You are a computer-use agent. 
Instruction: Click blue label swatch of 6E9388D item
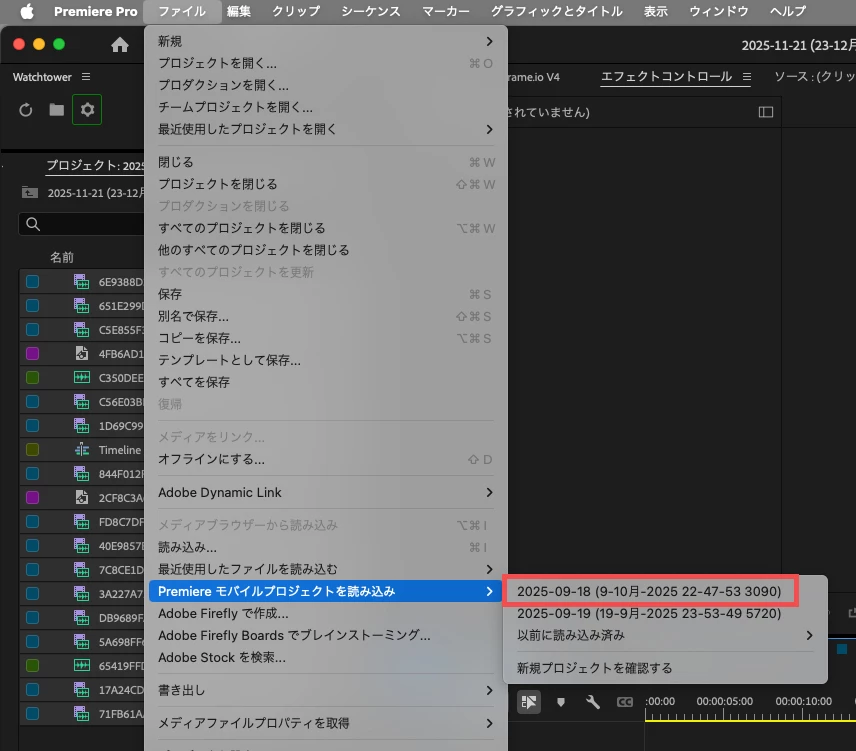coord(33,282)
